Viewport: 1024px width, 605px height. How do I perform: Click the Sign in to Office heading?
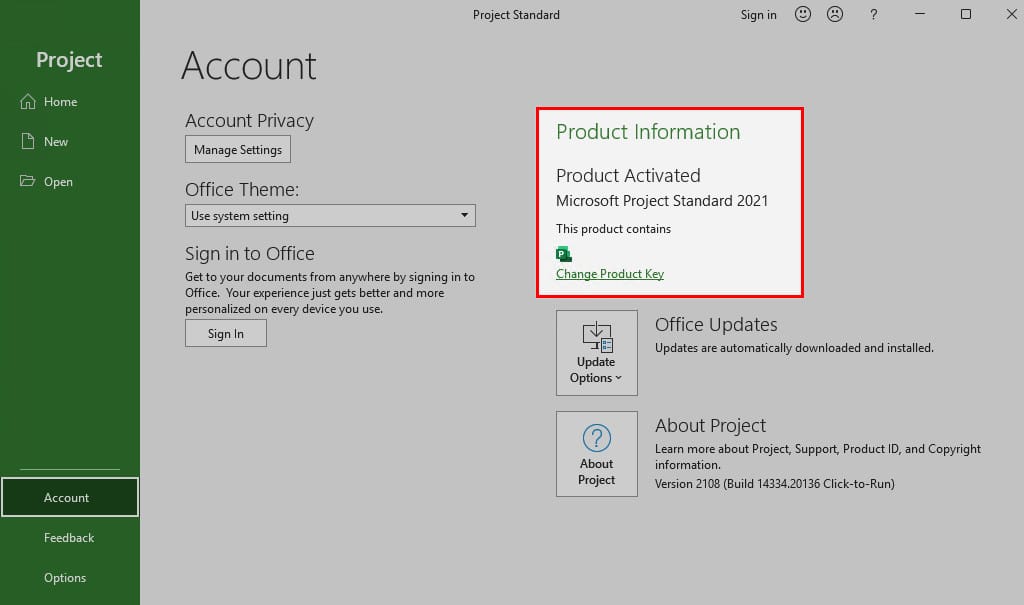point(249,253)
